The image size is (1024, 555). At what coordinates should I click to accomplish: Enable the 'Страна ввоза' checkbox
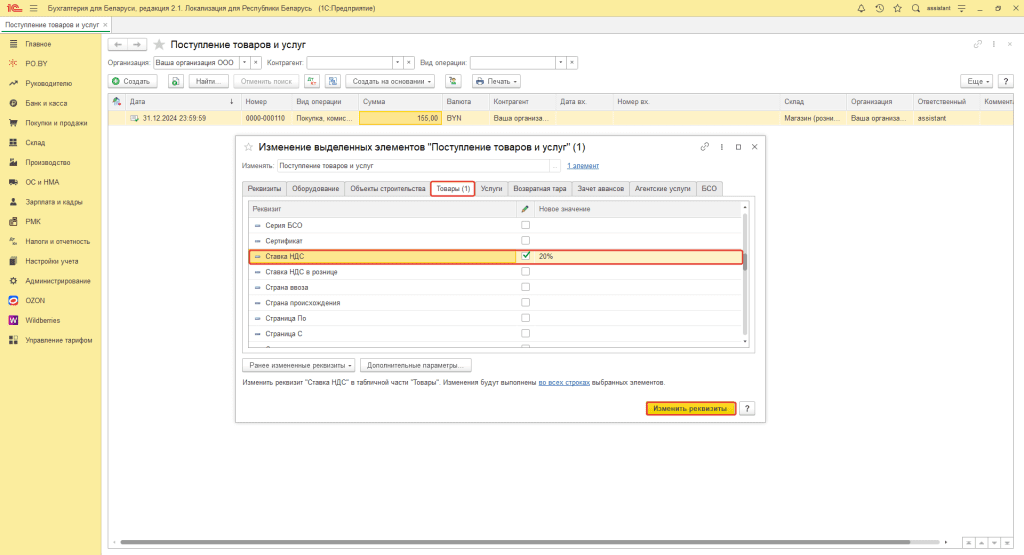tap(526, 287)
